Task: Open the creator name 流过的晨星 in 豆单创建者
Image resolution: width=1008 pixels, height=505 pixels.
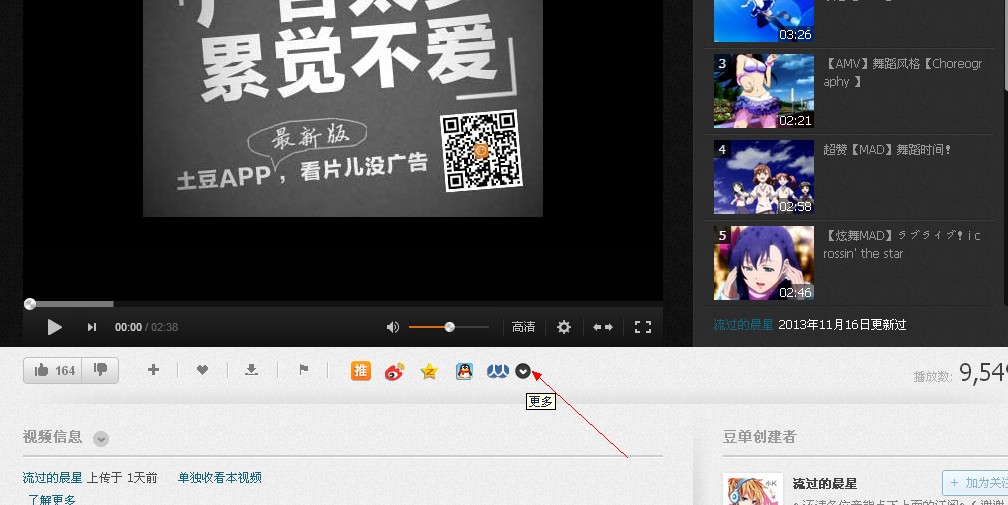Action: tap(825, 483)
